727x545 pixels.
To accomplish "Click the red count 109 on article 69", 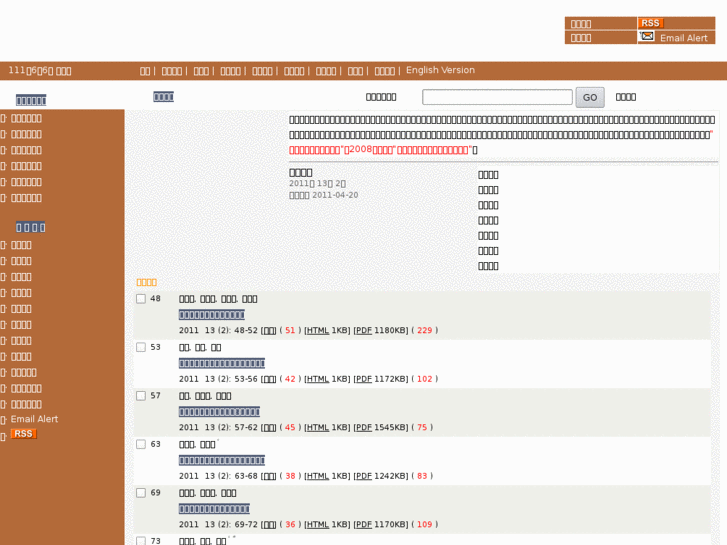I will coord(424,524).
